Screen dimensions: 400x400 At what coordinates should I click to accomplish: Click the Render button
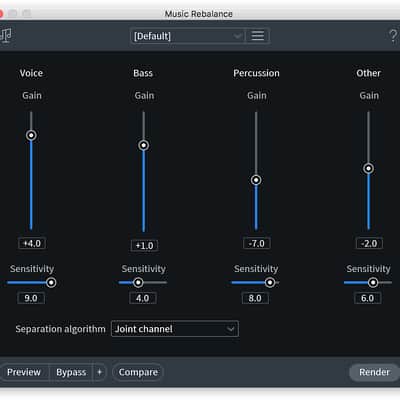point(374,372)
